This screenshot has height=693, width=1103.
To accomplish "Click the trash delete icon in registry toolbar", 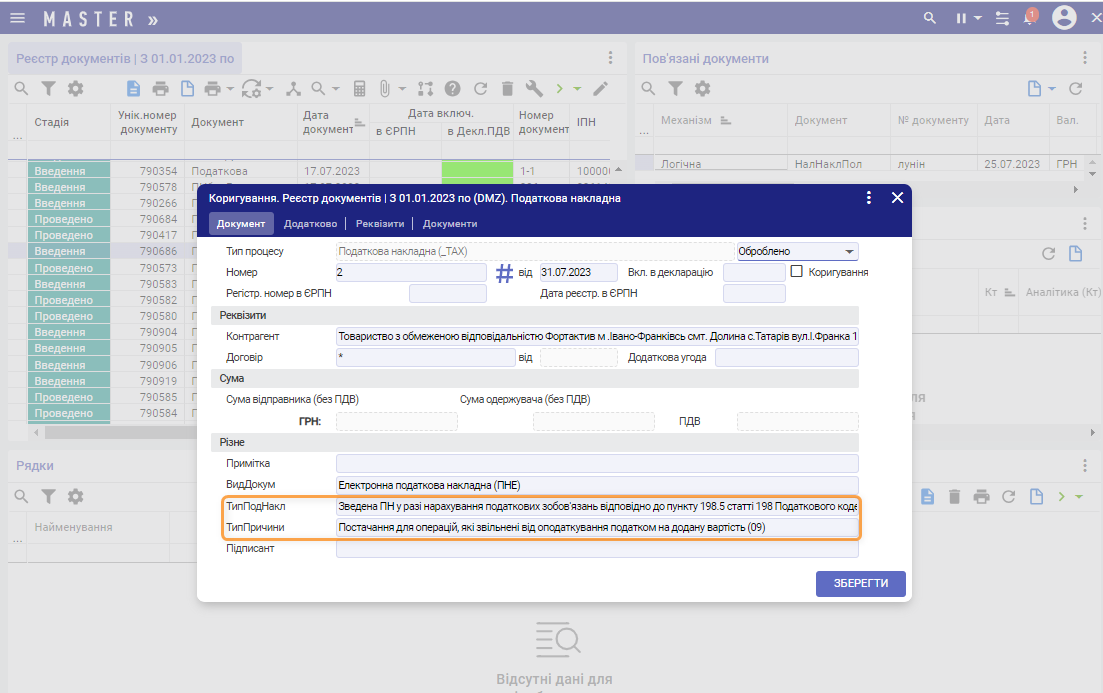I will 507,89.
